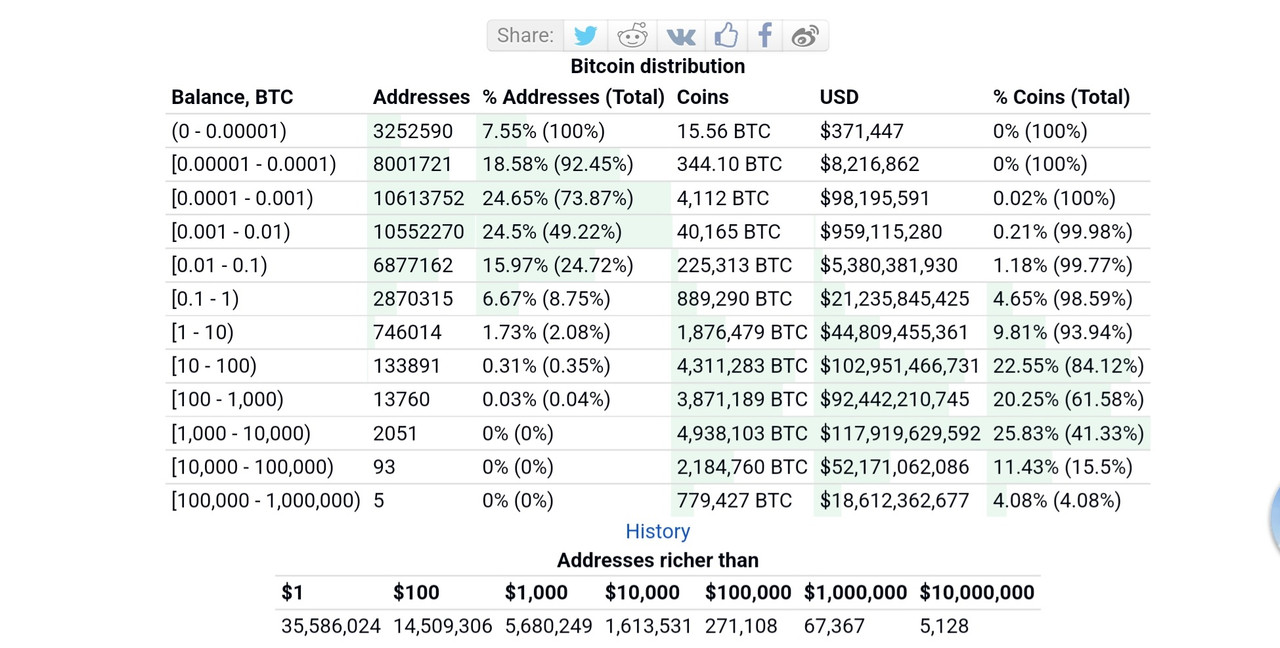Click the coins value "889,290 BTC"

click(x=734, y=299)
